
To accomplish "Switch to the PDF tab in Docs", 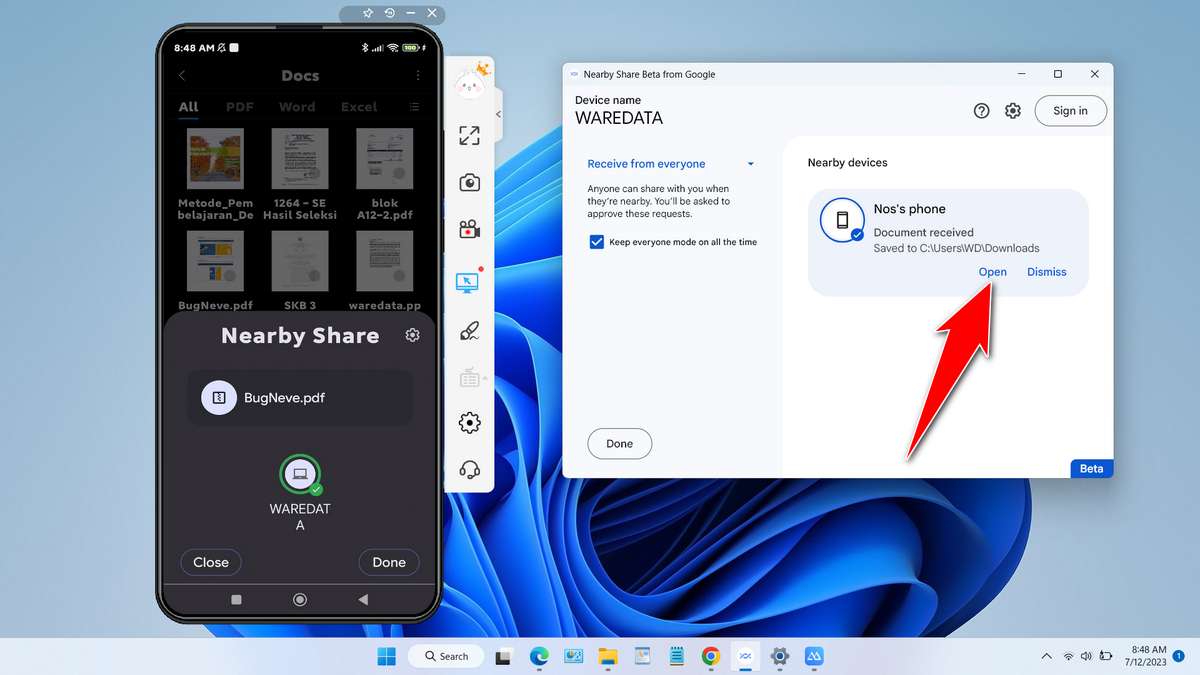I will pos(239,107).
